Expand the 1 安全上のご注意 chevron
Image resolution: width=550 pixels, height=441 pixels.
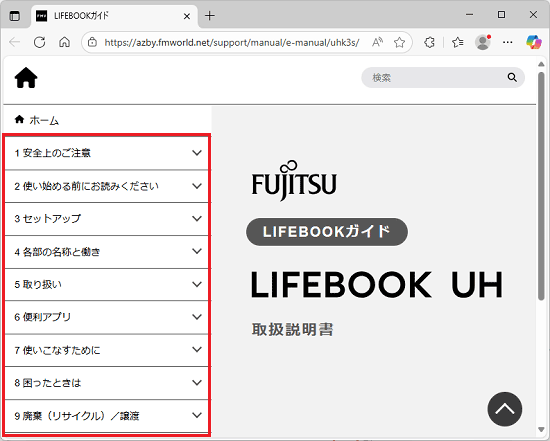tap(197, 153)
